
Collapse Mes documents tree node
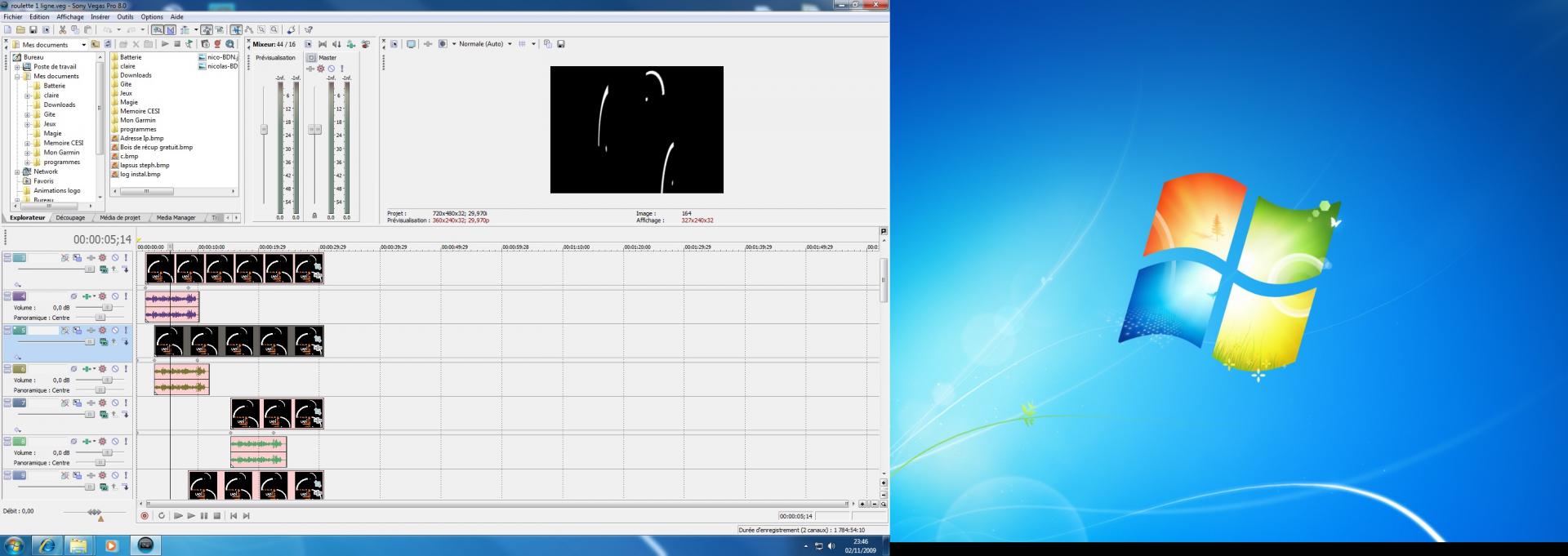click(17, 76)
